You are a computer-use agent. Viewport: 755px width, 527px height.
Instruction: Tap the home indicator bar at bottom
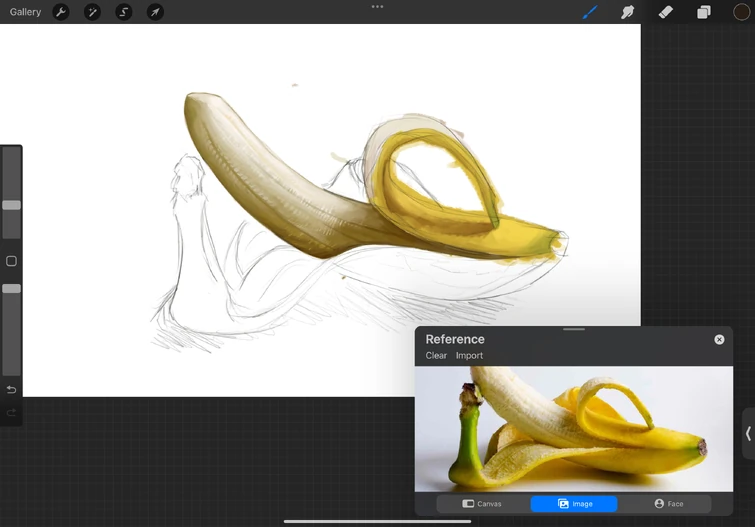[377, 521]
